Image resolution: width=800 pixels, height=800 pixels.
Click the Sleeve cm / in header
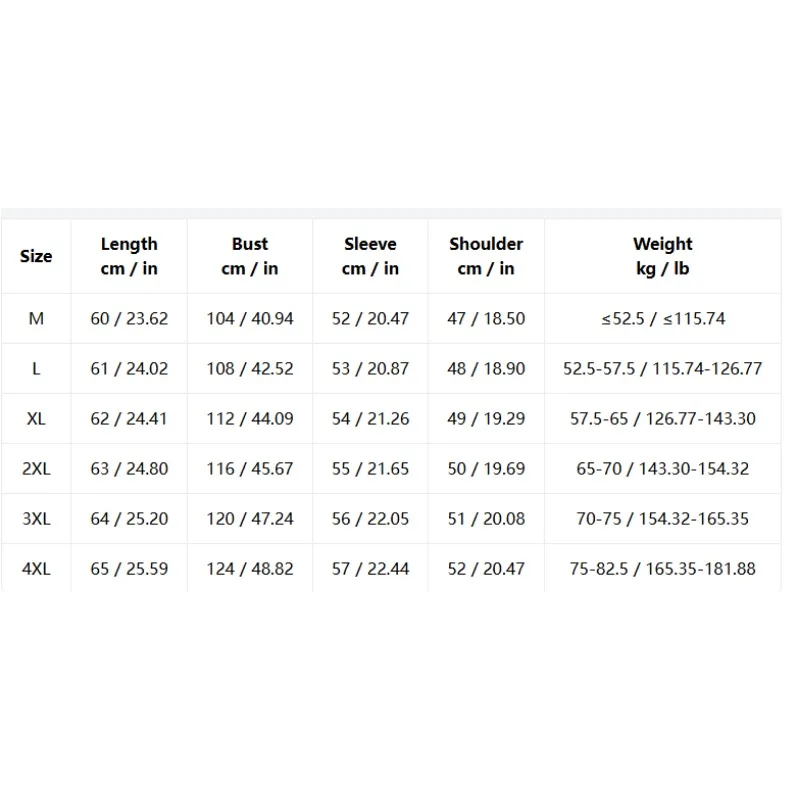tap(370, 256)
